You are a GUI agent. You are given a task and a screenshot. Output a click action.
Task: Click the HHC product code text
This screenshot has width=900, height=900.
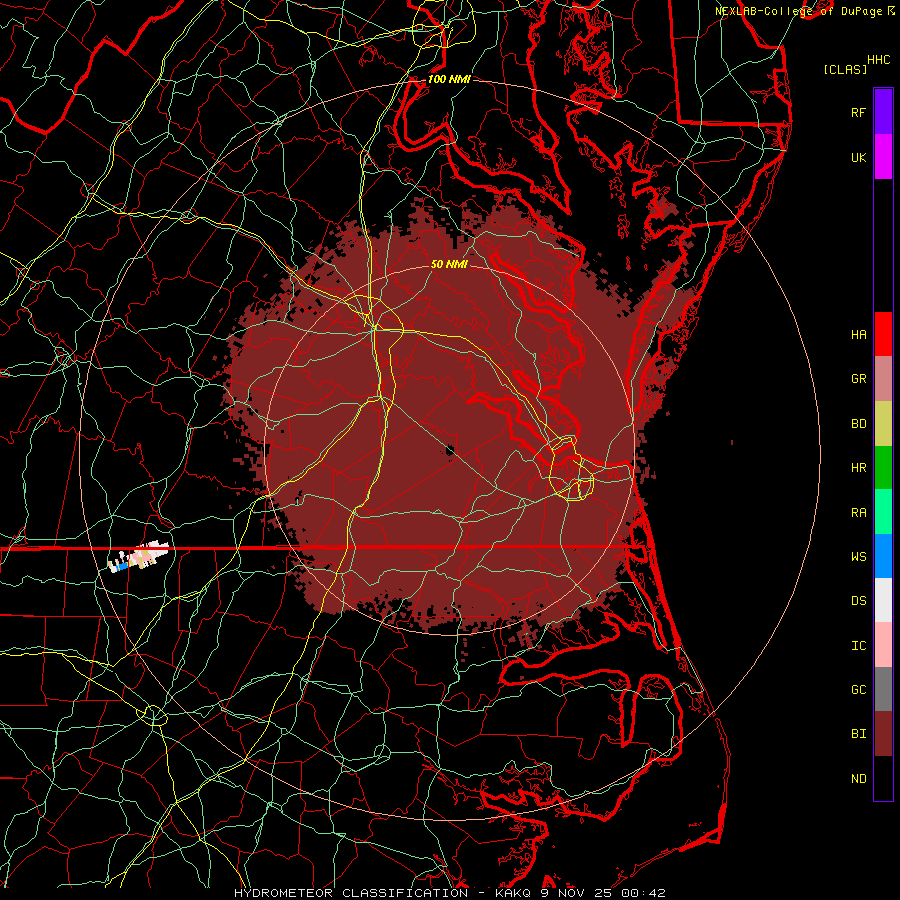click(879, 60)
